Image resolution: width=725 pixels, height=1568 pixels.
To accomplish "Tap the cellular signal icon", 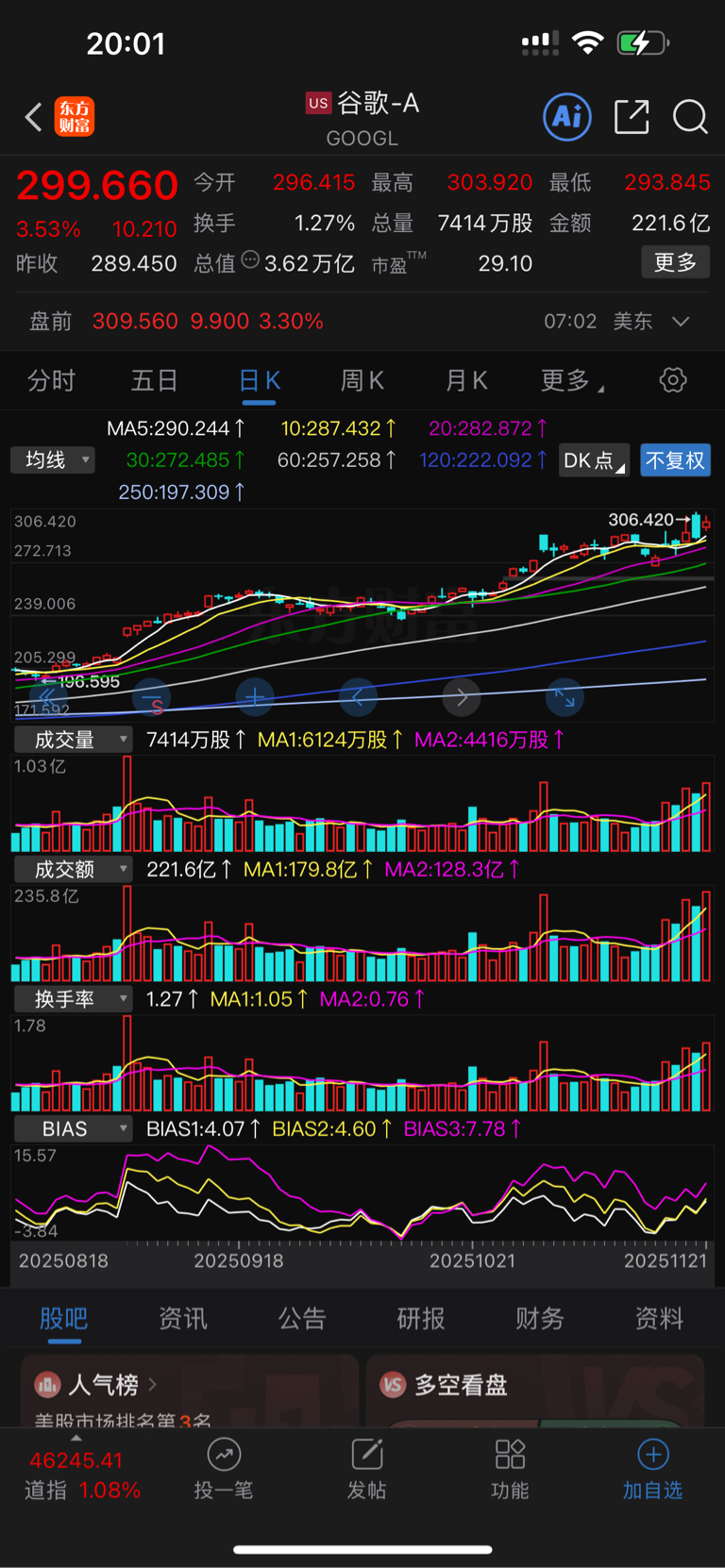I will [540, 42].
